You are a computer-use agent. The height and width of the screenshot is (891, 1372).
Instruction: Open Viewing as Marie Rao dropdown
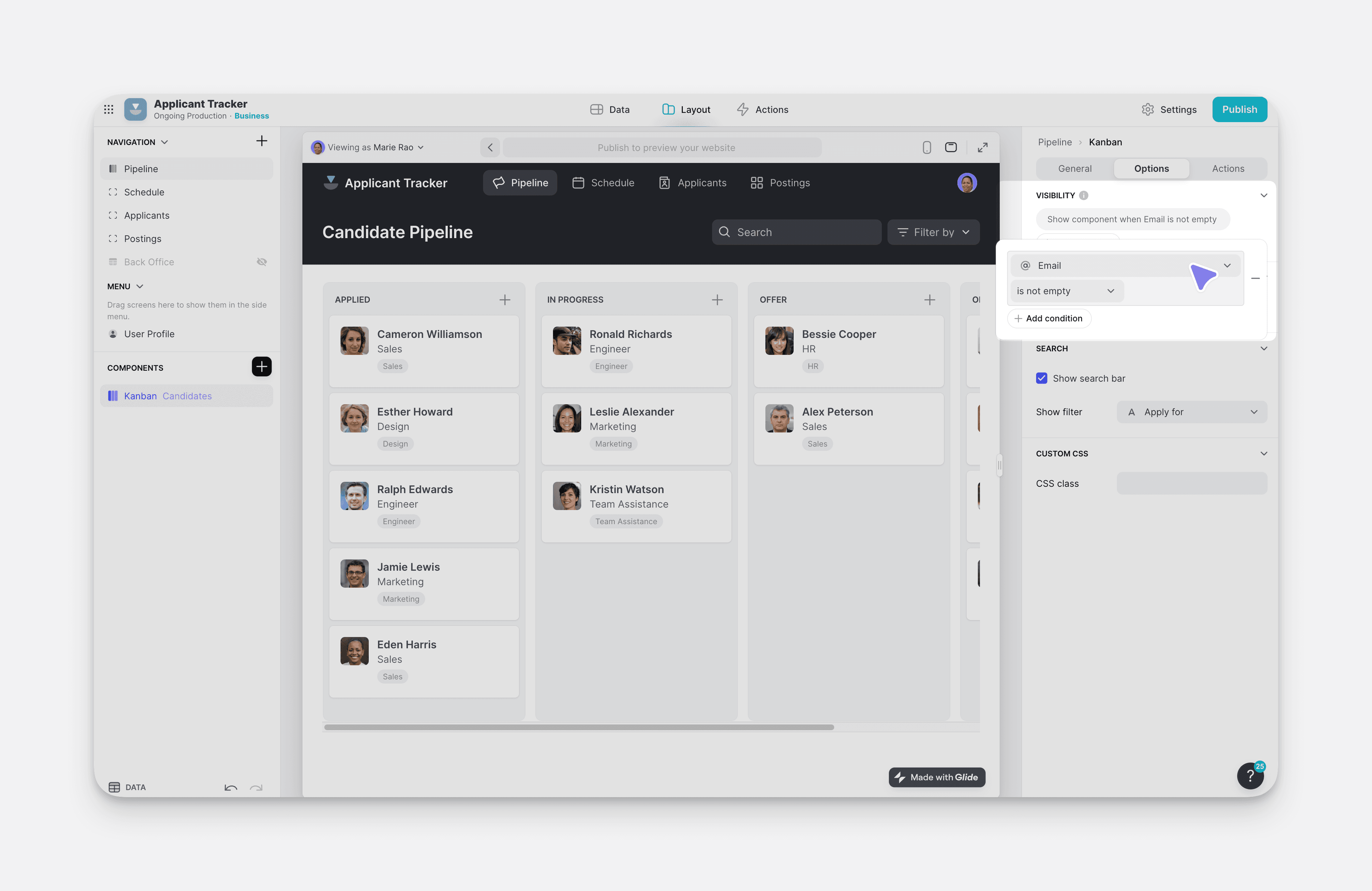tap(368, 147)
